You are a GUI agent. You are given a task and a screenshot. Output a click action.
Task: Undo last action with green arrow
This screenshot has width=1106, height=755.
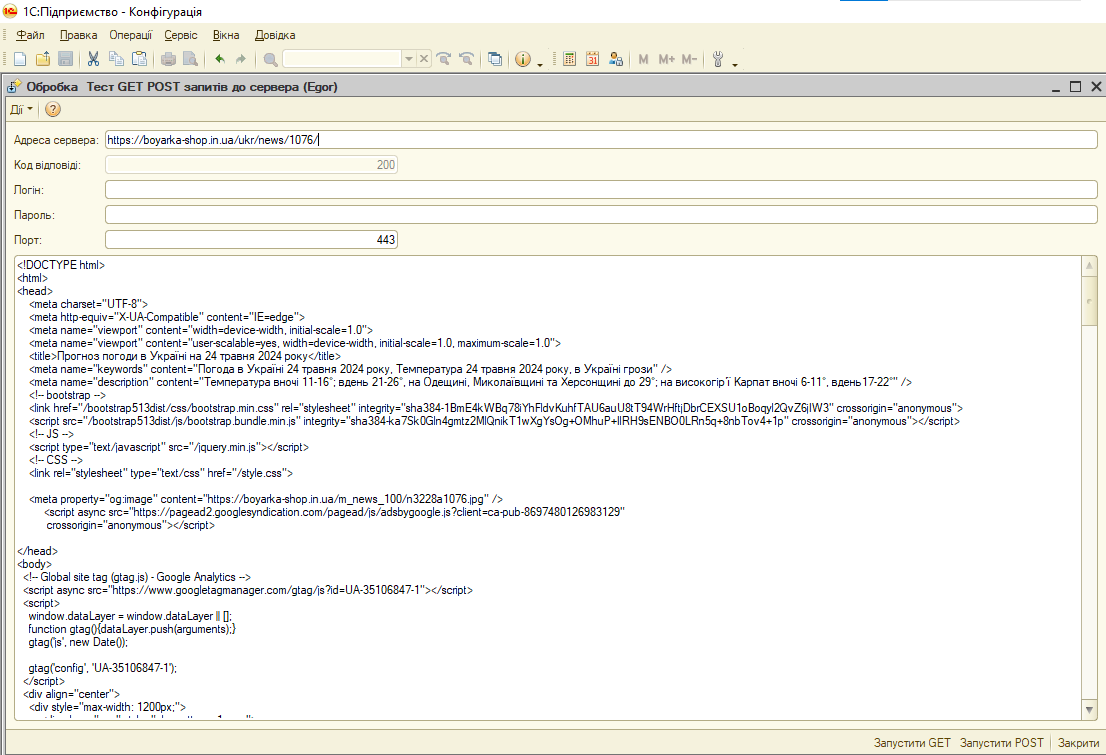(220, 59)
